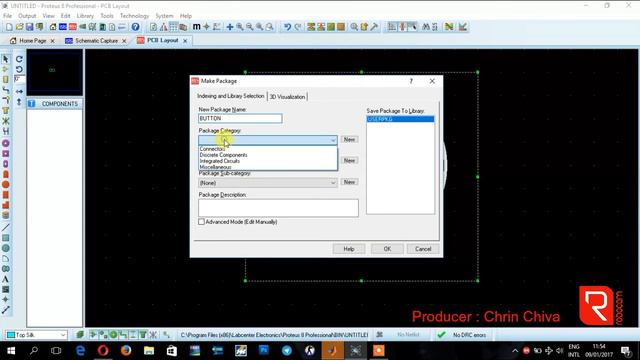Click the OK button in Make Package
The image size is (640, 360).
pos(387,249)
